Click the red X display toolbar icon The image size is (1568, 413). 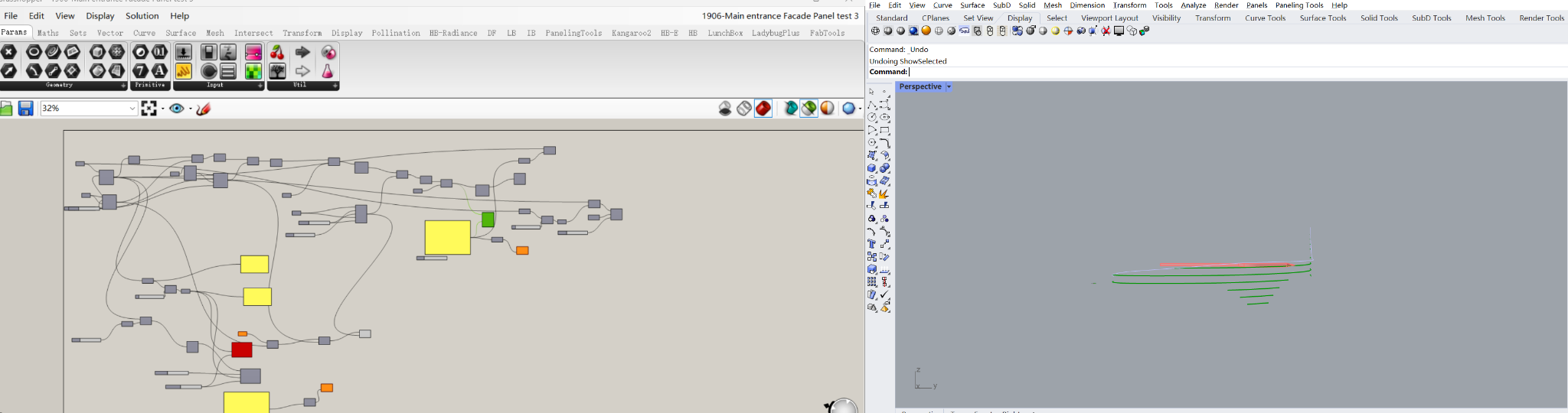tap(1106, 31)
